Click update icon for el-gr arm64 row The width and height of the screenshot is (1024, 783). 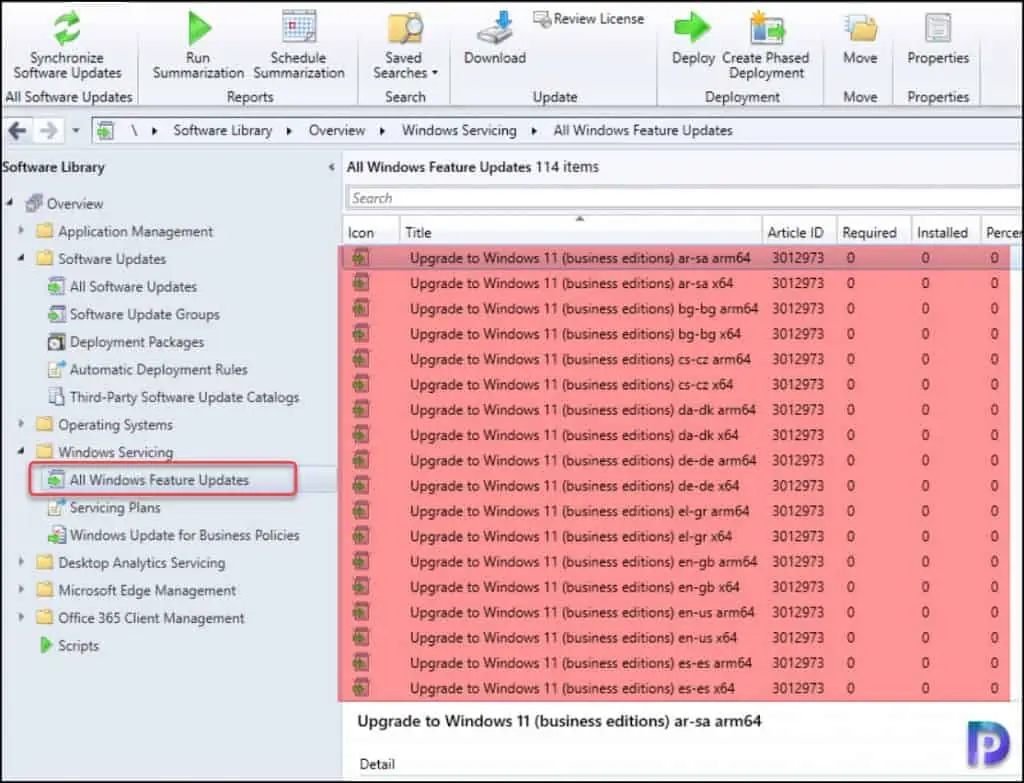[x=360, y=511]
